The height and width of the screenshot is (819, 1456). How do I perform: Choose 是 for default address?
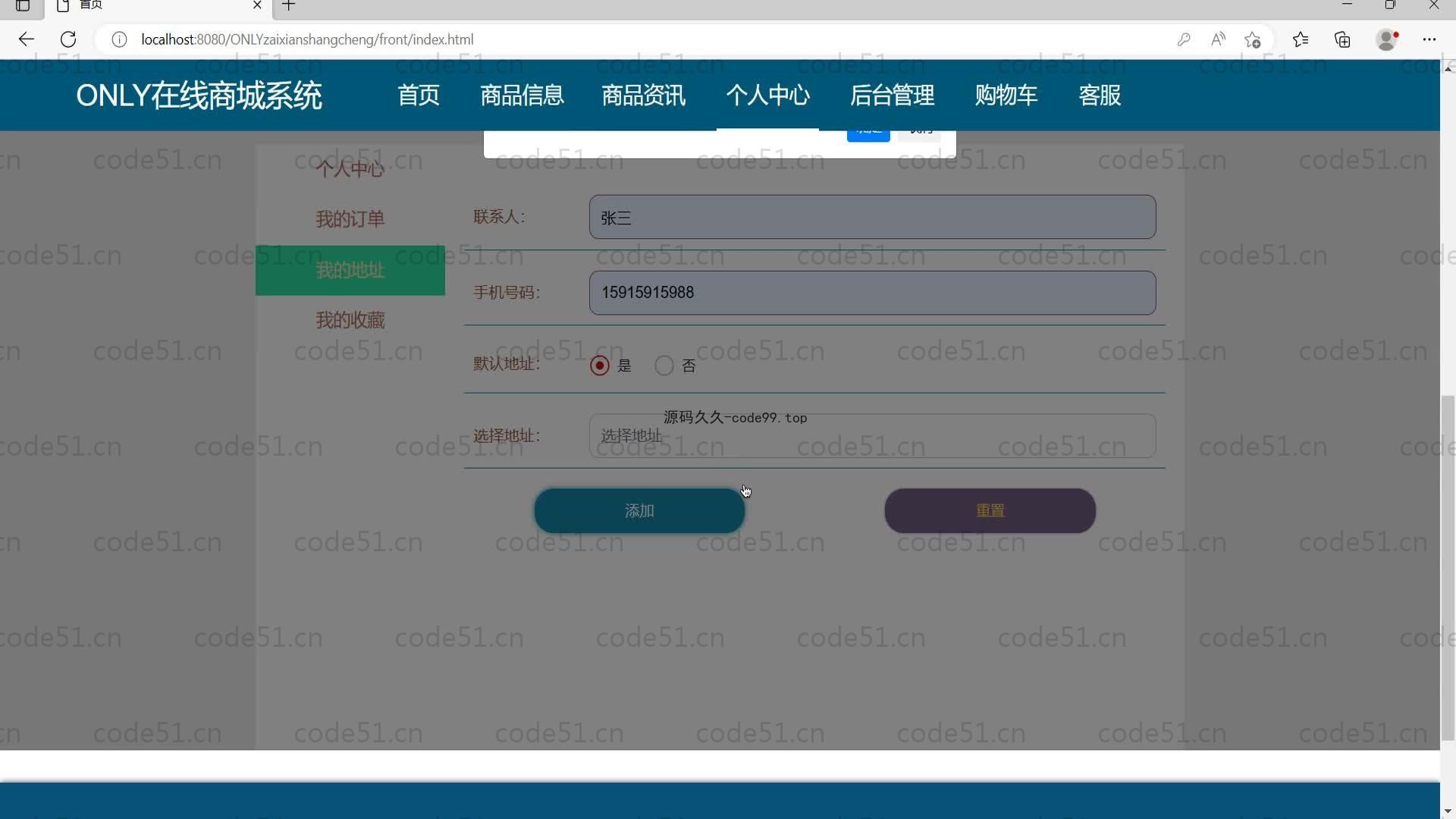[x=600, y=366]
